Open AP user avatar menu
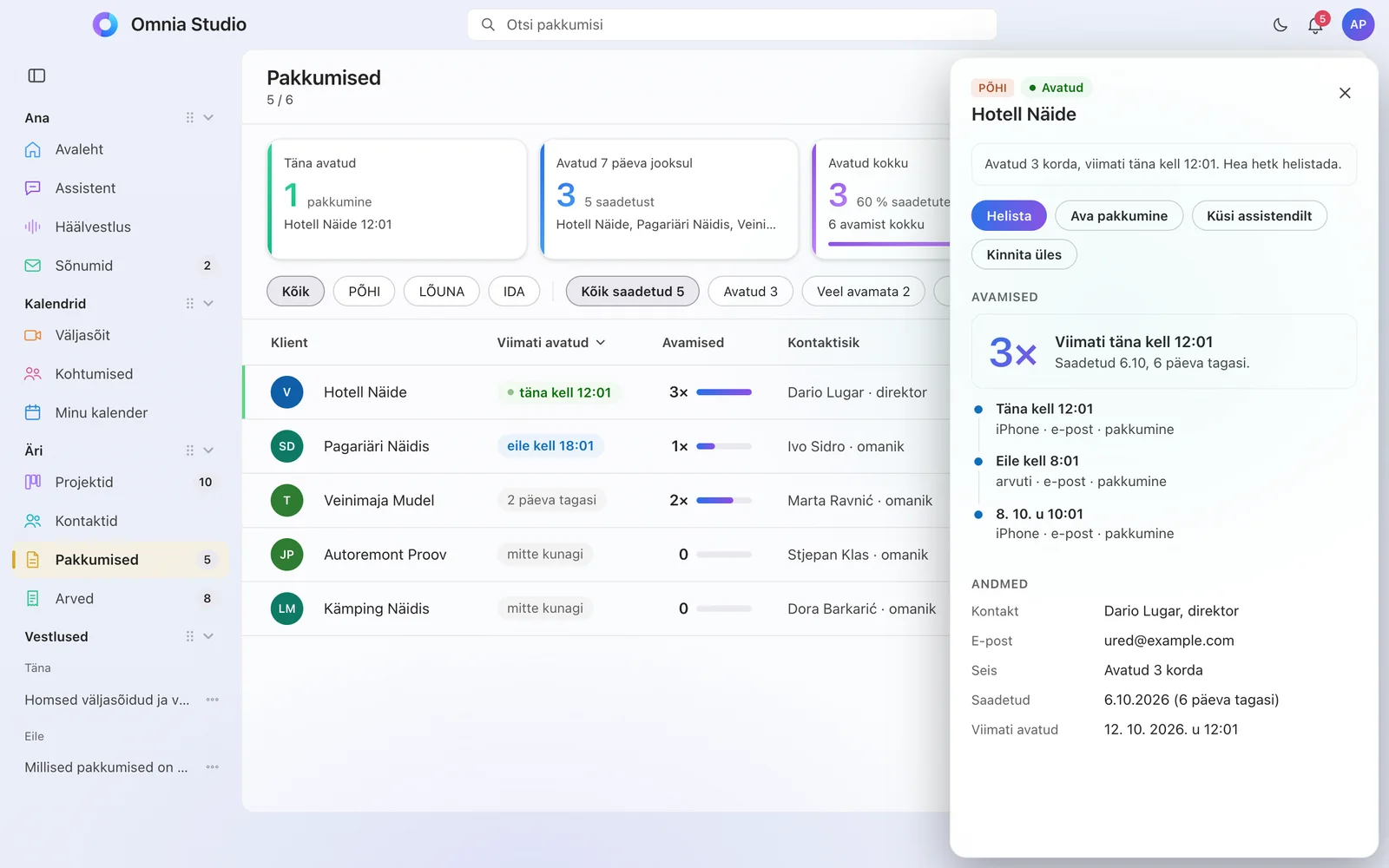 click(x=1358, y=24)
